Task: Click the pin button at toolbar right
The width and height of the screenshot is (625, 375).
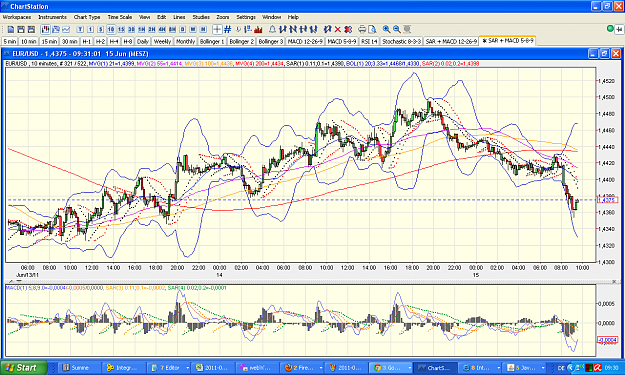Action: coord(619,29)
